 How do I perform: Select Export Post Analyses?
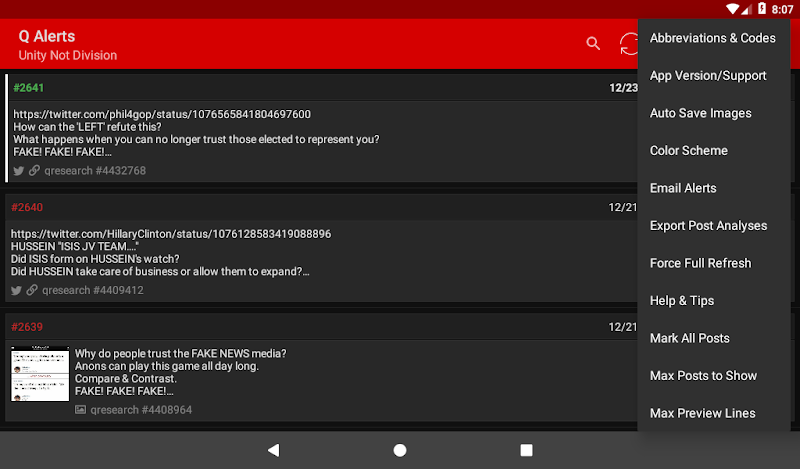(713, 226)
